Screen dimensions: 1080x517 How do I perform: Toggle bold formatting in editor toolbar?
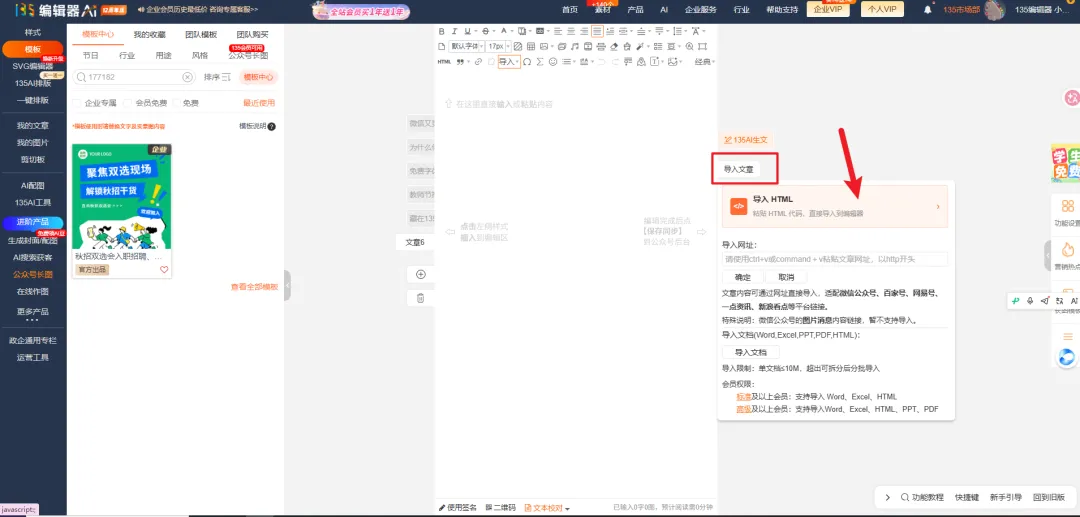click(442, 31)
